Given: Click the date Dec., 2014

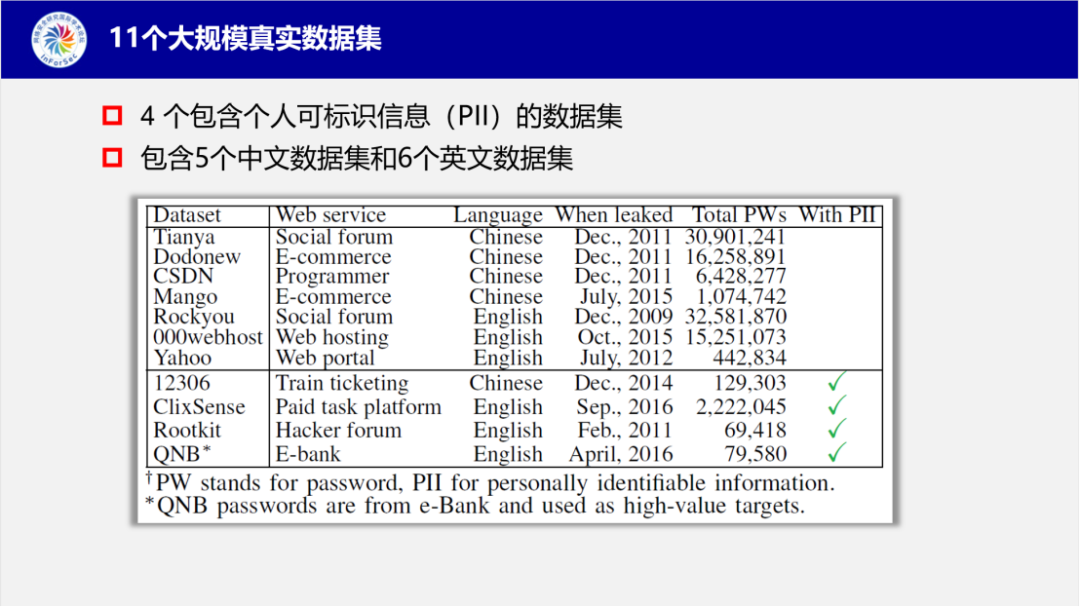Looking at the screenshot, I should (623, 384).
